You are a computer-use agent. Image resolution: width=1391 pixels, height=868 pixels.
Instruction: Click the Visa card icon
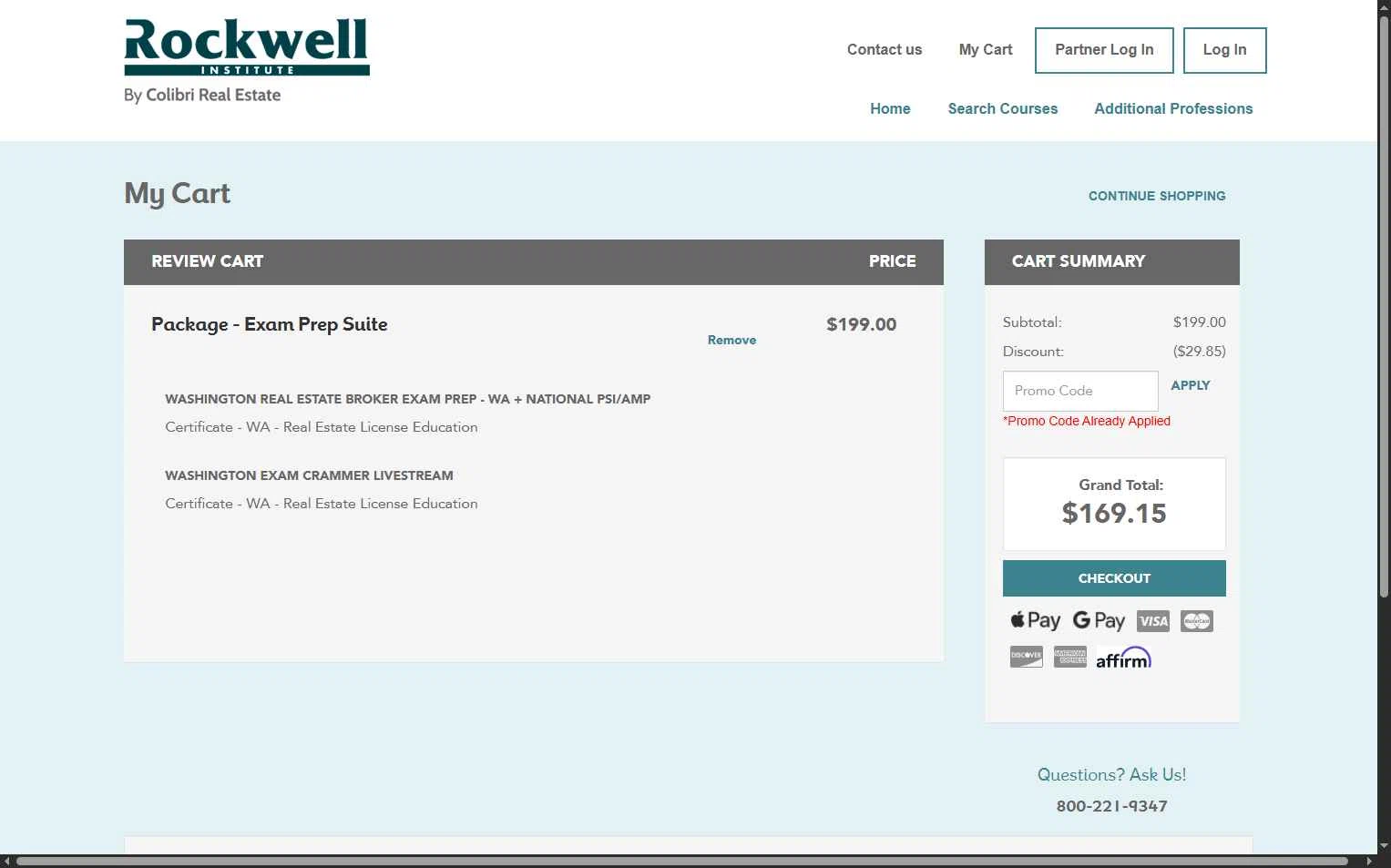[1153, 621]
